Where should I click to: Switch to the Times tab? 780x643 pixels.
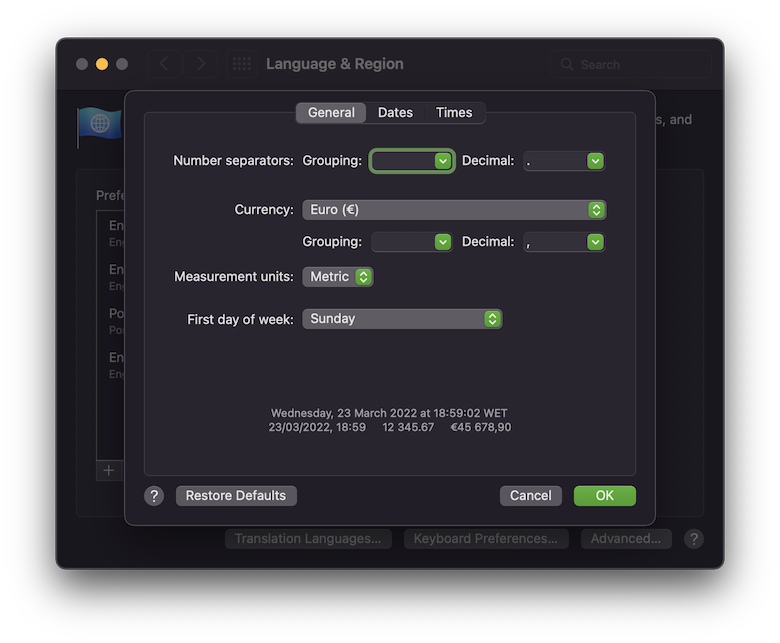(x=454, y=113)
